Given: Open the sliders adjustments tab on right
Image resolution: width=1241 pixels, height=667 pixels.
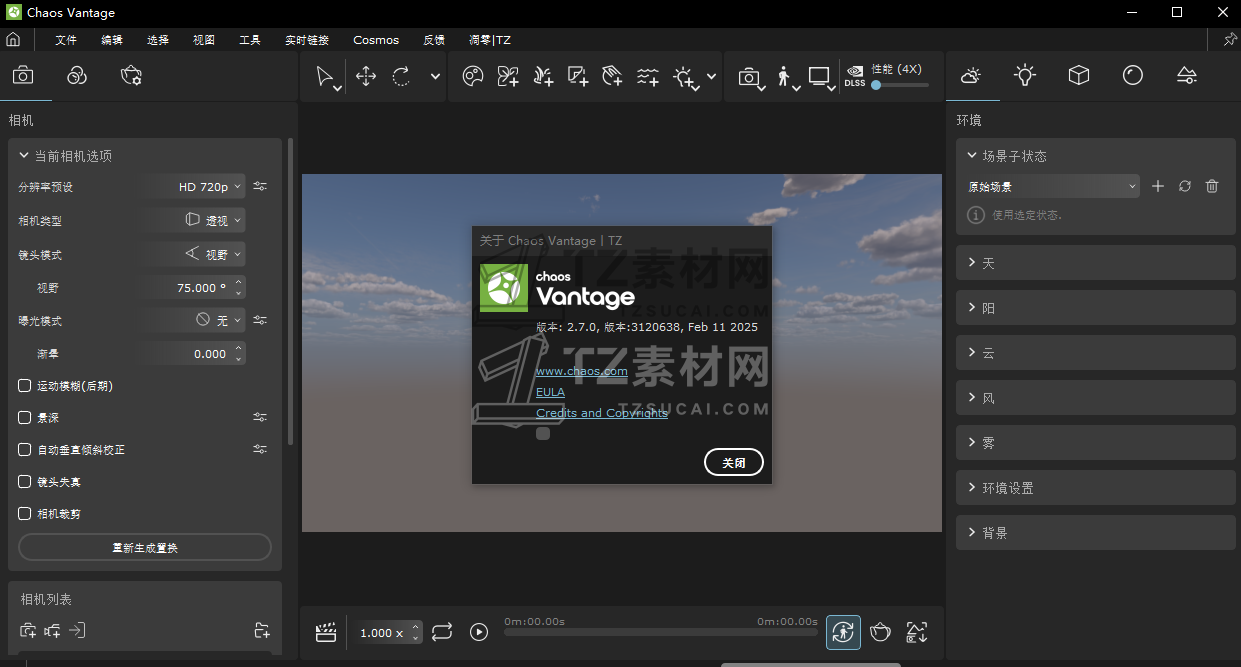Looking at the screenshot, I should [1186, 75].
